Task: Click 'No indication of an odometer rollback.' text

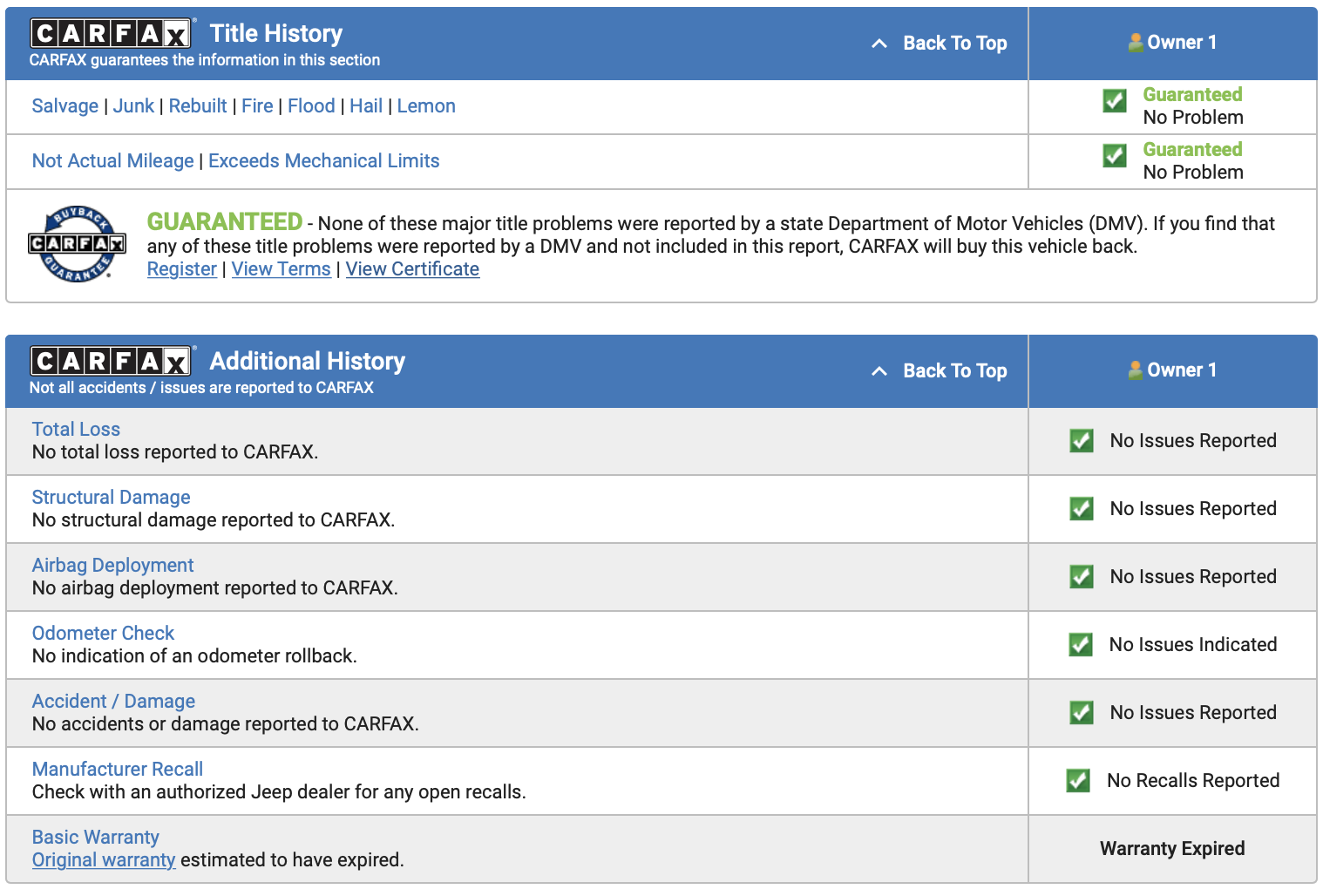Action: point(194,656)
